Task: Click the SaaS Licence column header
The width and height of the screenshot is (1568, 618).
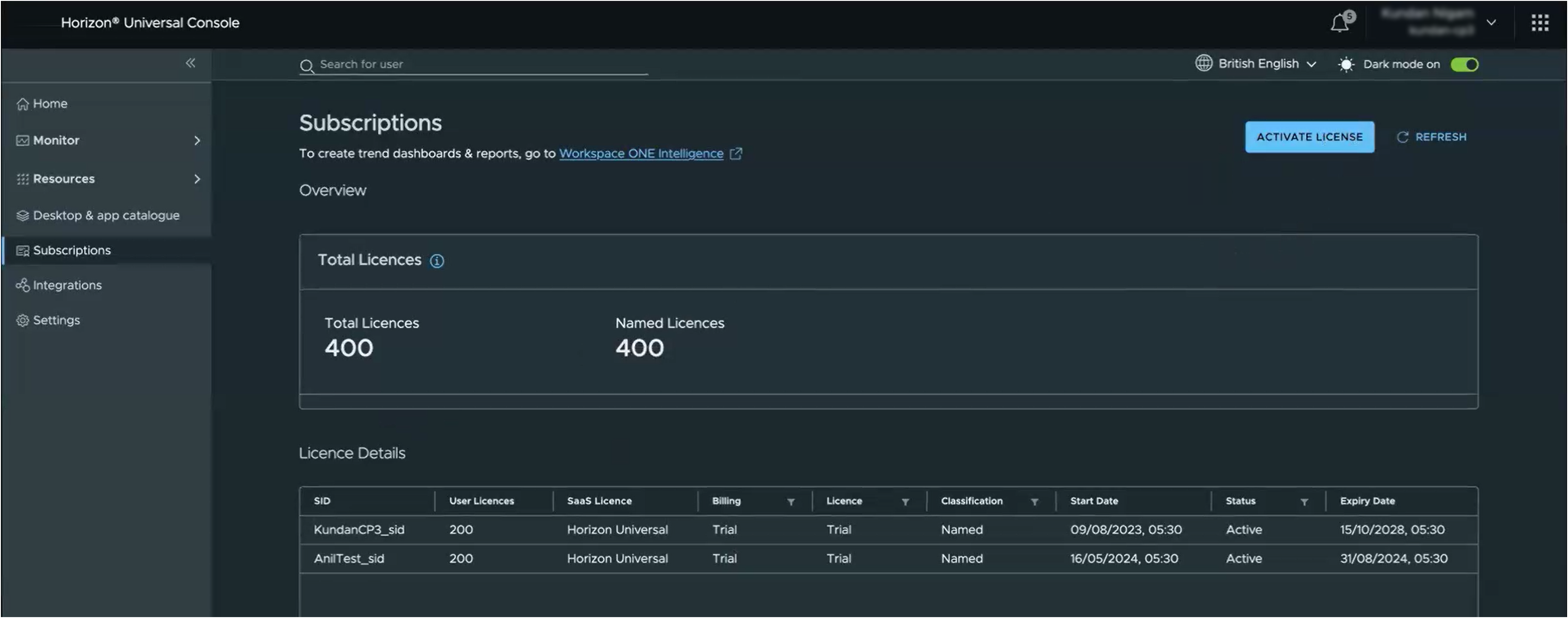Action: 599,501
